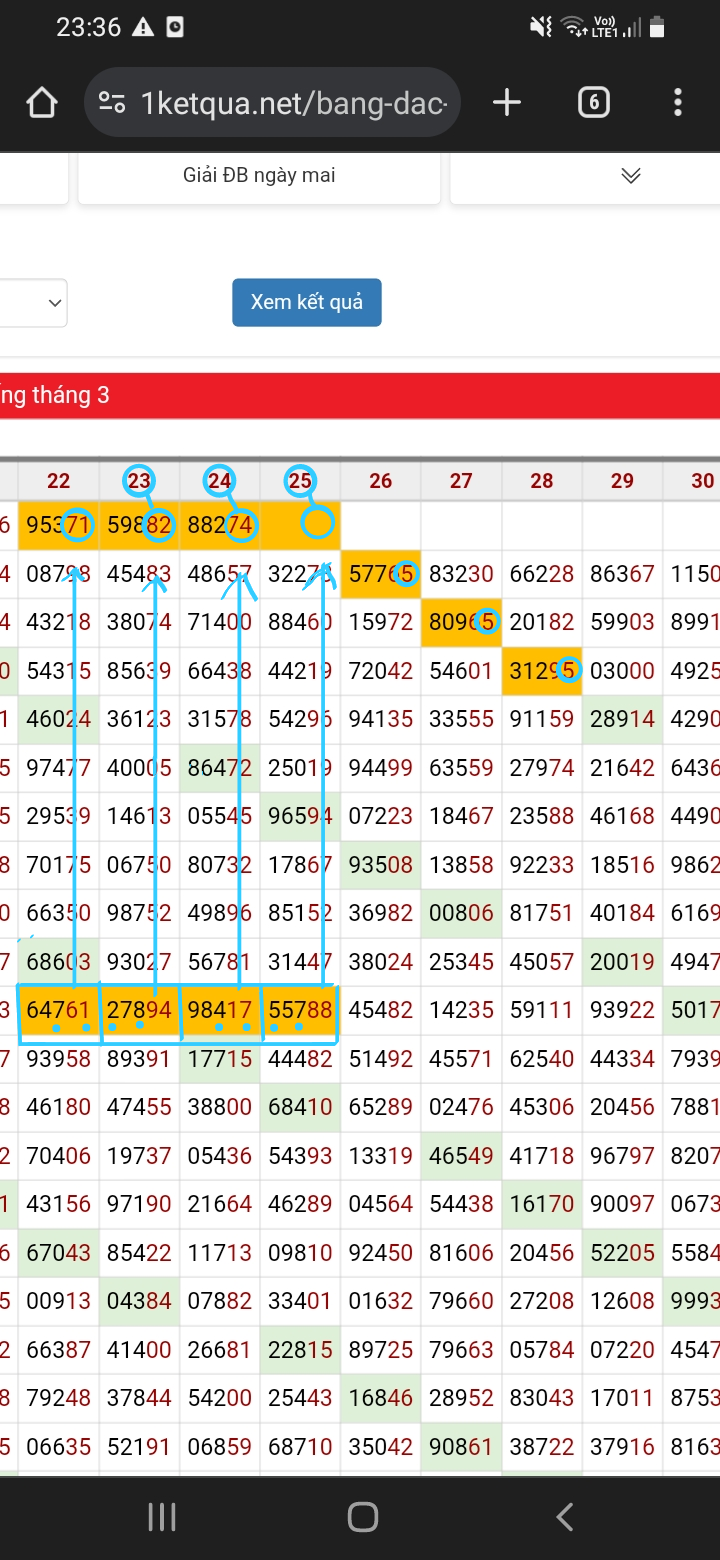The width and height of the screenshot is (720, 1560).
Task: Open the browser three-dot menu
Action: [x=678, y=103]
